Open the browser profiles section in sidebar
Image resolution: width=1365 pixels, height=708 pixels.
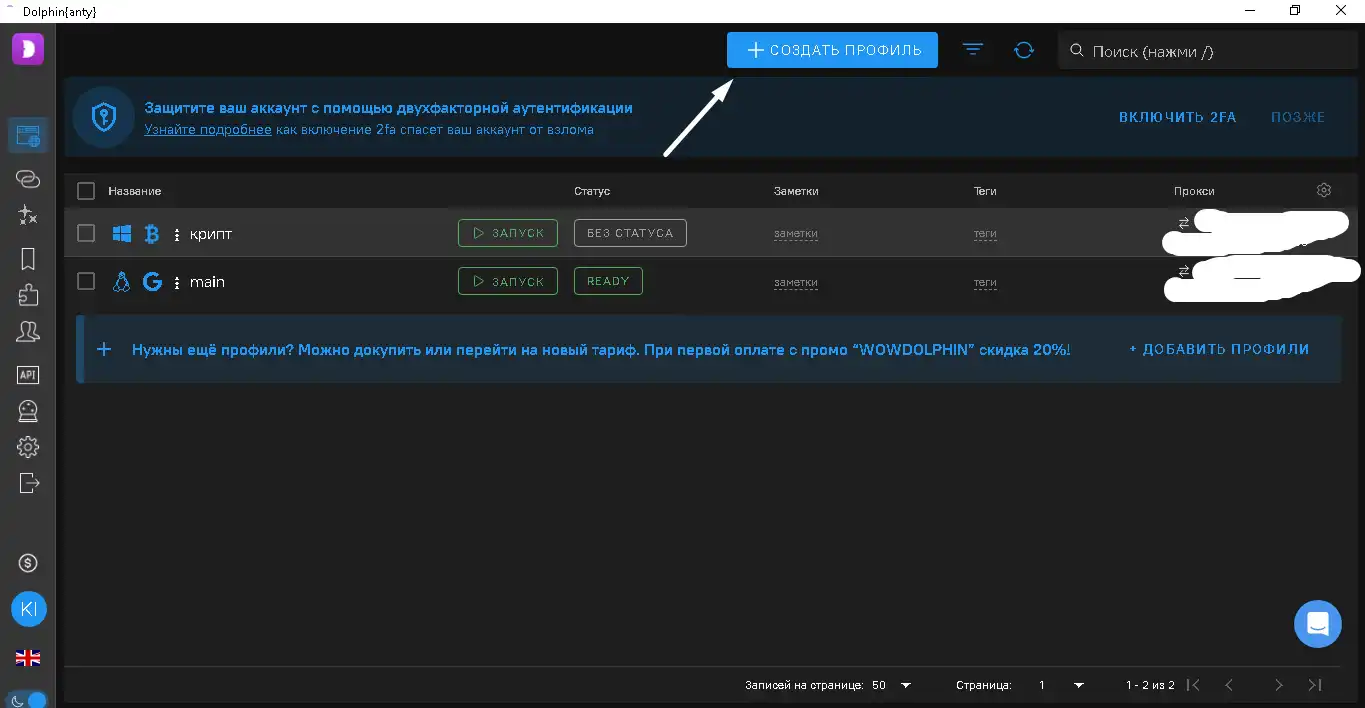pos(28,135)
